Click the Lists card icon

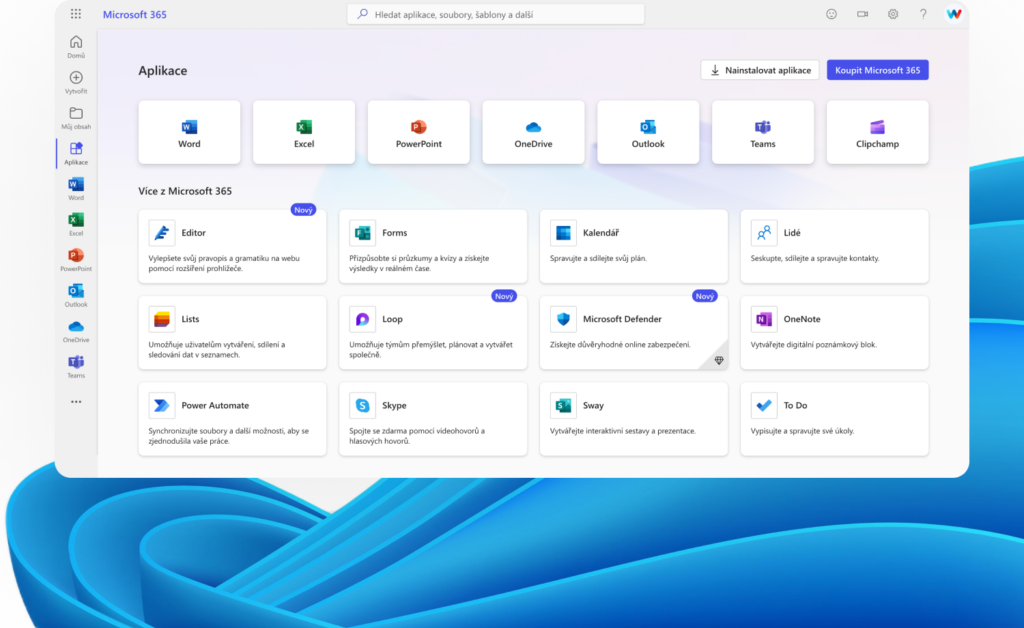[x=161, y=319]
